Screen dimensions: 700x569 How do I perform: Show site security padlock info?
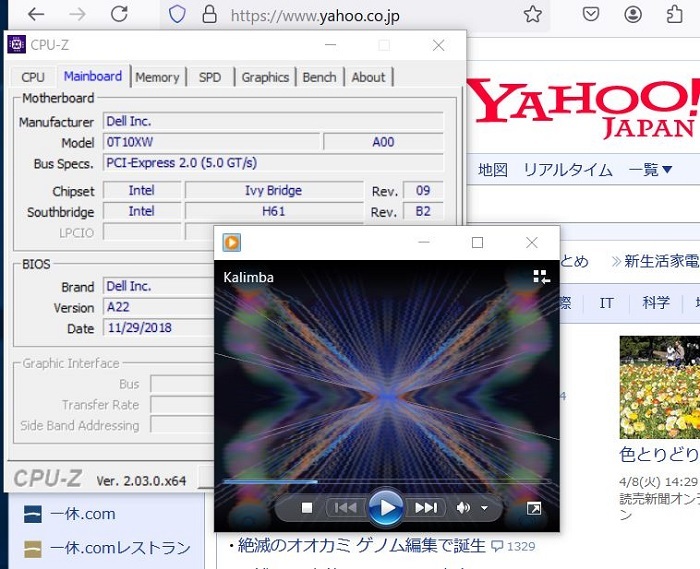coord(209,14)
